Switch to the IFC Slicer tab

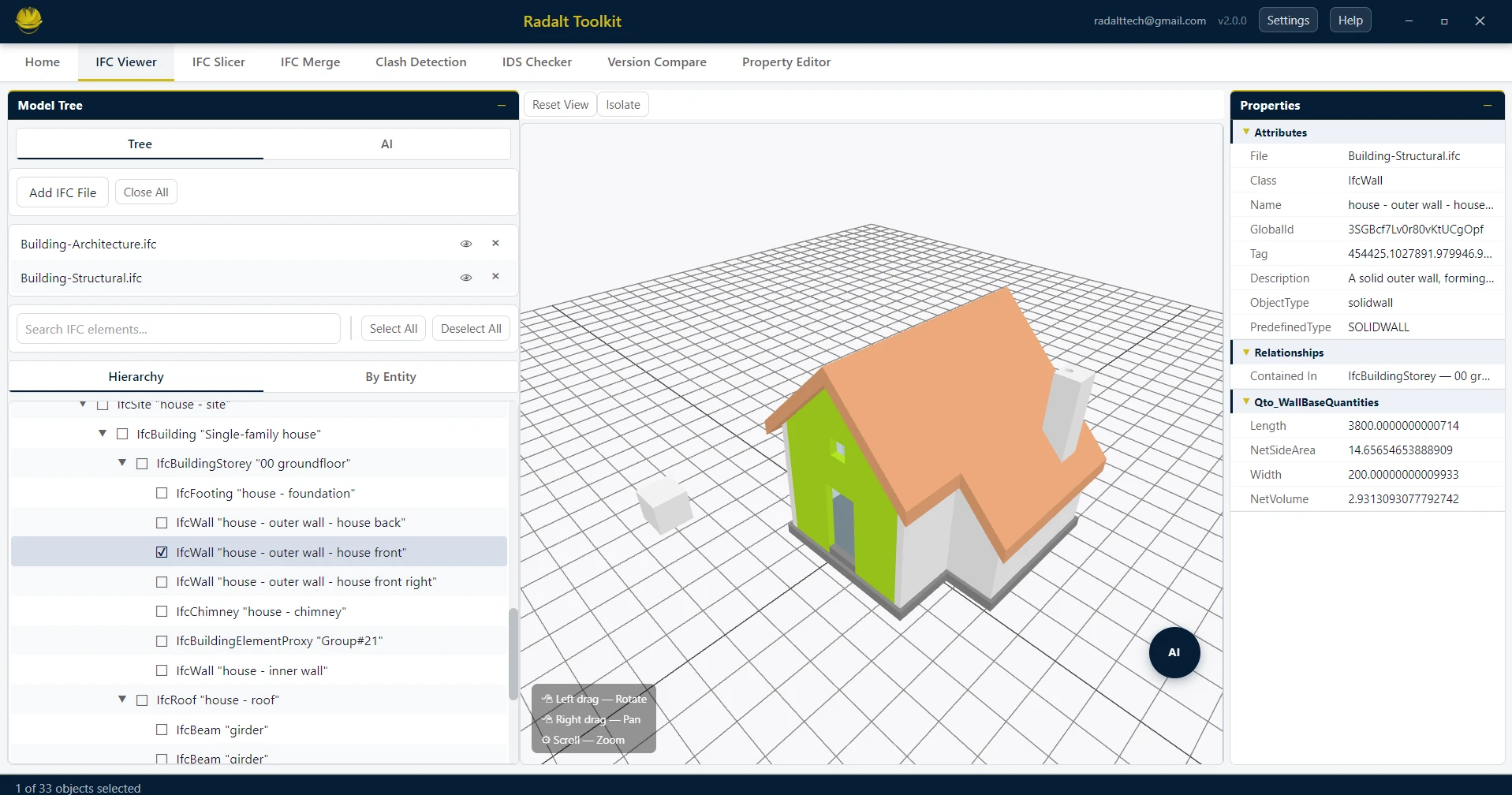(x=218, y=62)
